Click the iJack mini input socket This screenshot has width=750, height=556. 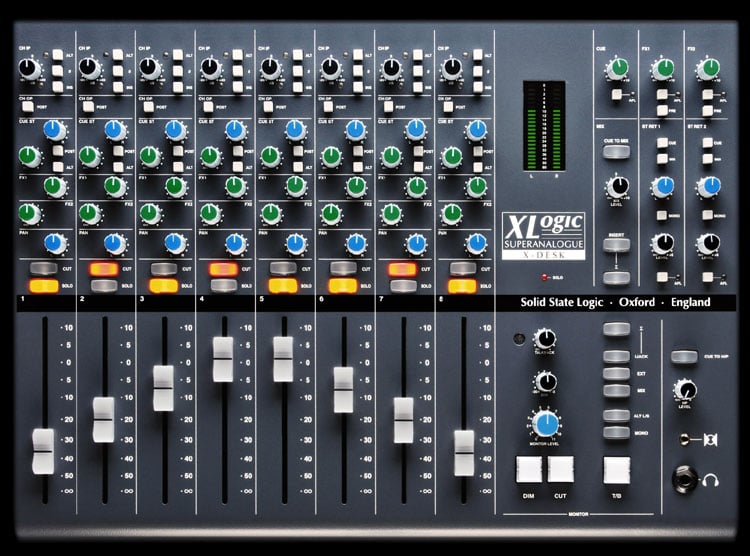[685, 438]
